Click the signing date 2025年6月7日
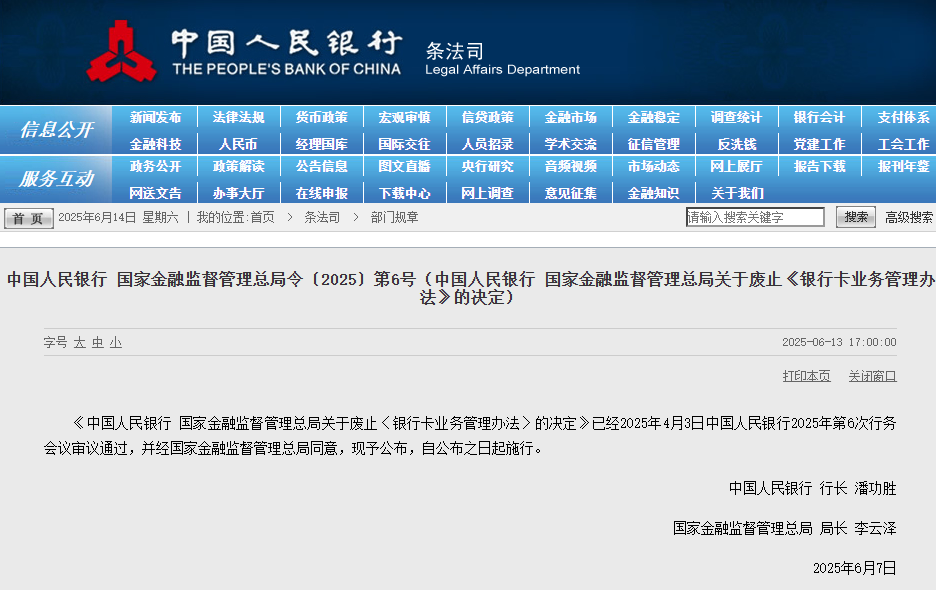Screen dimensions: 936x590 point(855,567)
